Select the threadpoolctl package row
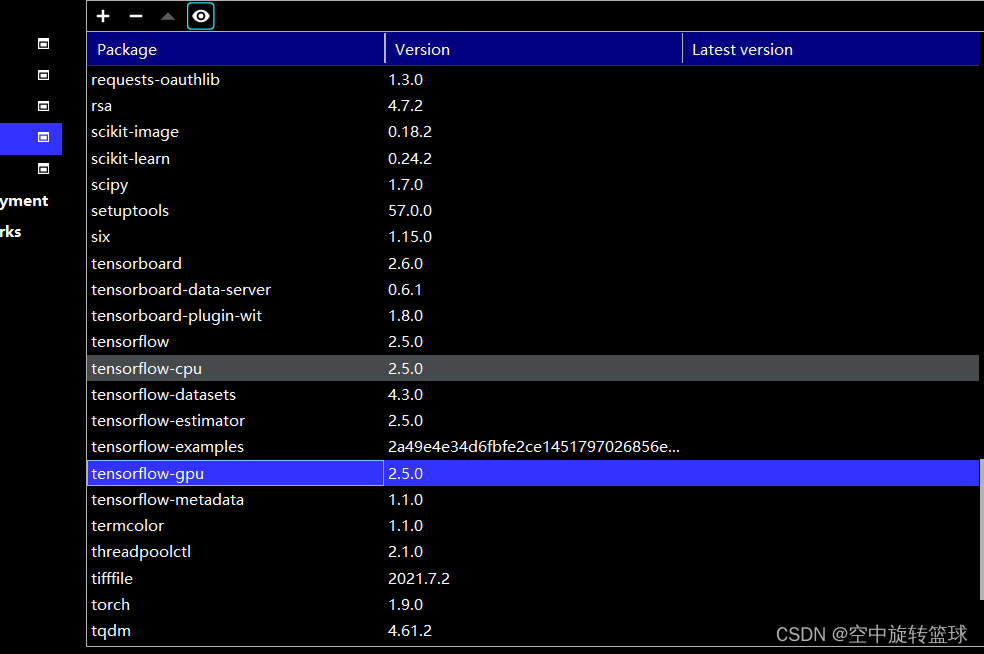 533,552
